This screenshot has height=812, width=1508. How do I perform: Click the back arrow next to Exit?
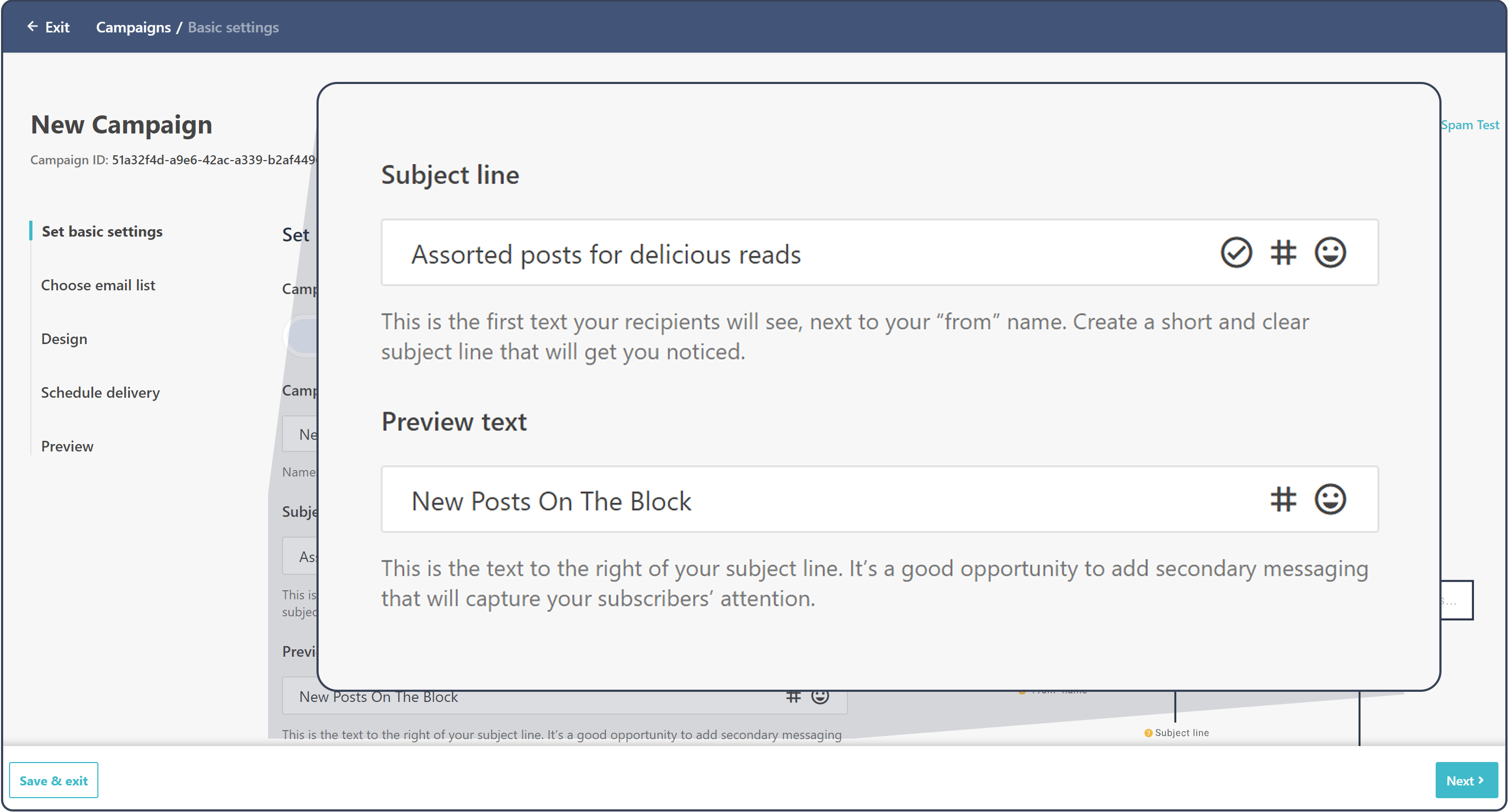[x=32, y=27]
